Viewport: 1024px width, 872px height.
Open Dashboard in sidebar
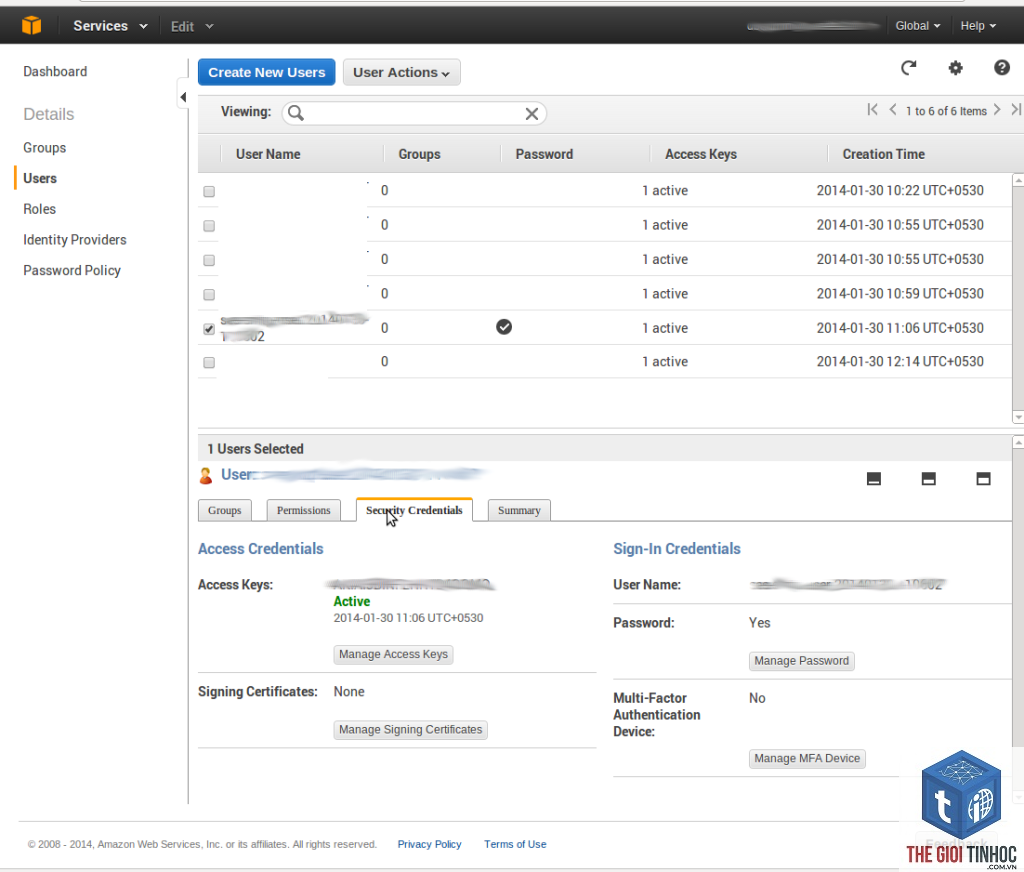(55, 71)
